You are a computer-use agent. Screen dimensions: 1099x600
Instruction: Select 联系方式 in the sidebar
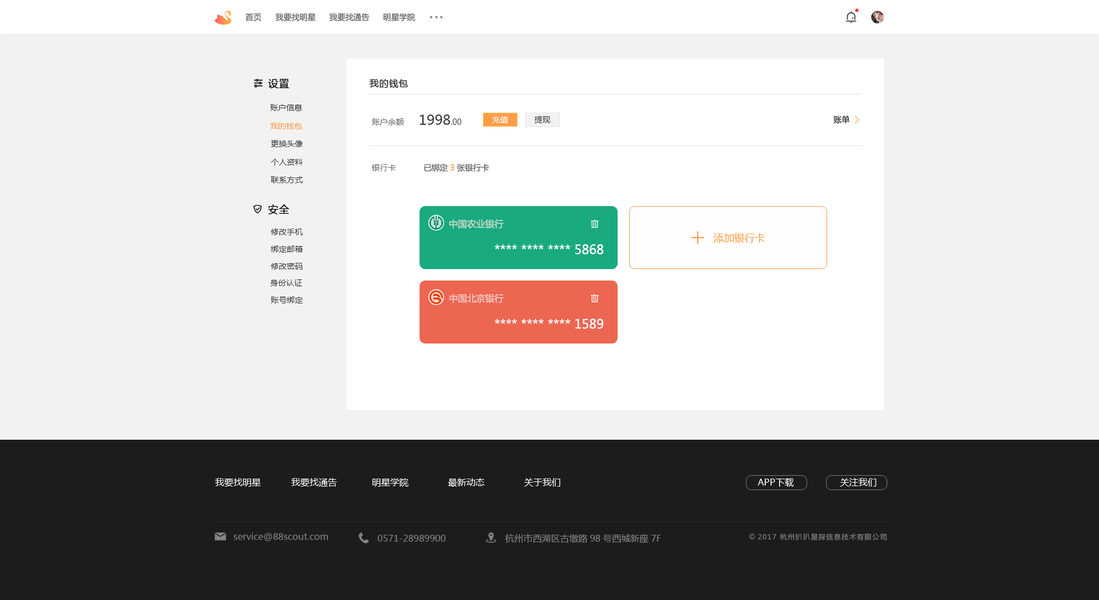(287, 180)
